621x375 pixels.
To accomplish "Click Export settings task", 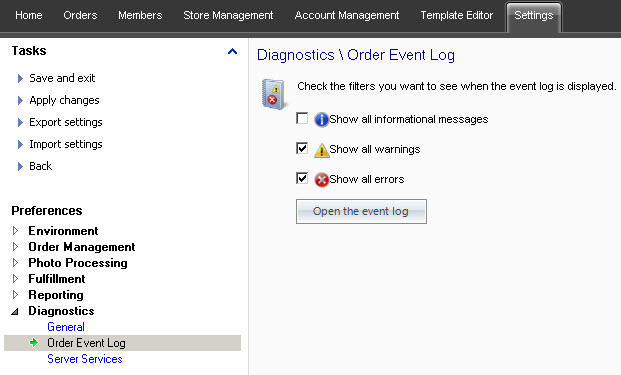I will point(66,122).
